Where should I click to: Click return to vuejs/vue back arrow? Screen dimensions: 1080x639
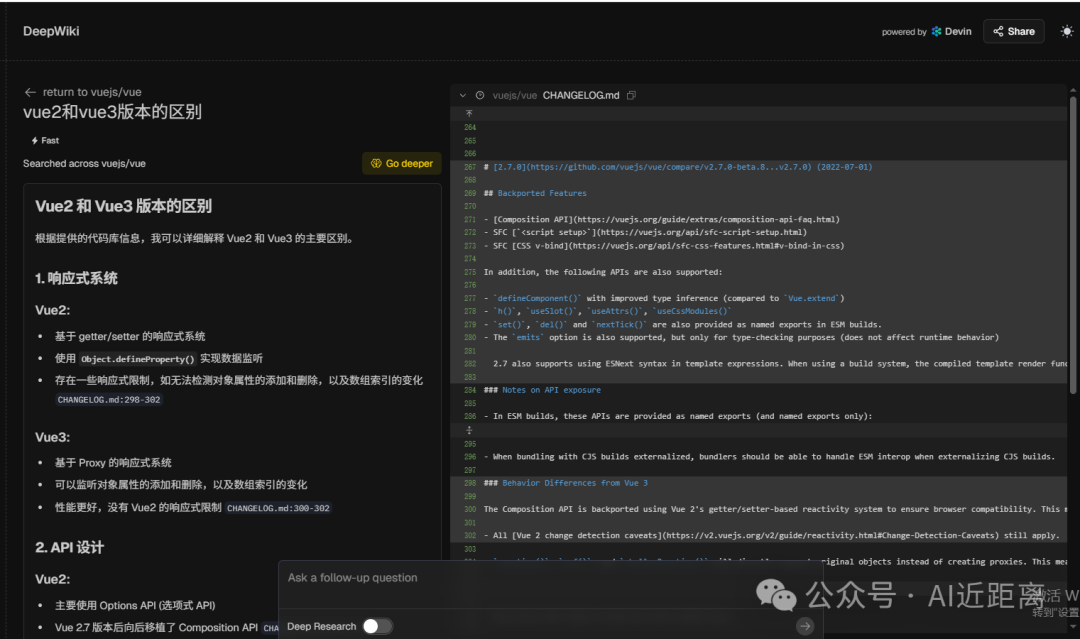[x=30, y=92]
